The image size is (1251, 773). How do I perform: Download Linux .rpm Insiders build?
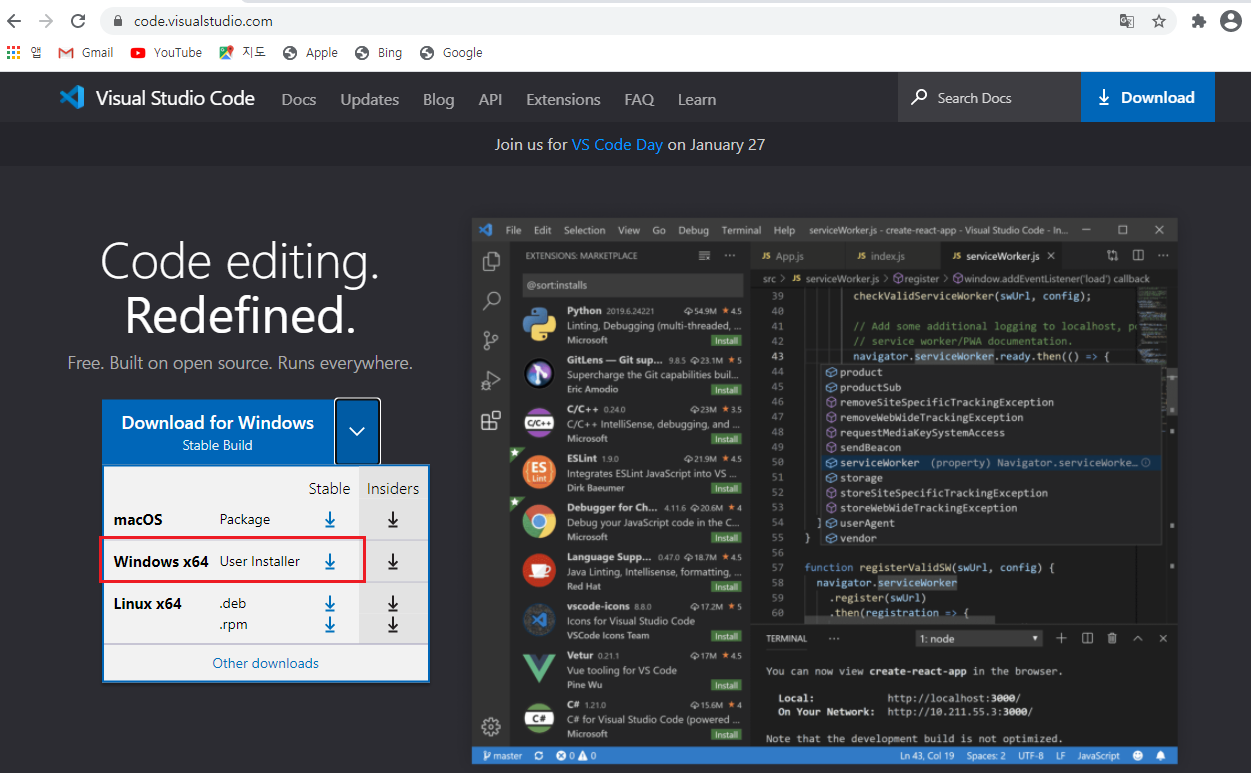(393, 625)
